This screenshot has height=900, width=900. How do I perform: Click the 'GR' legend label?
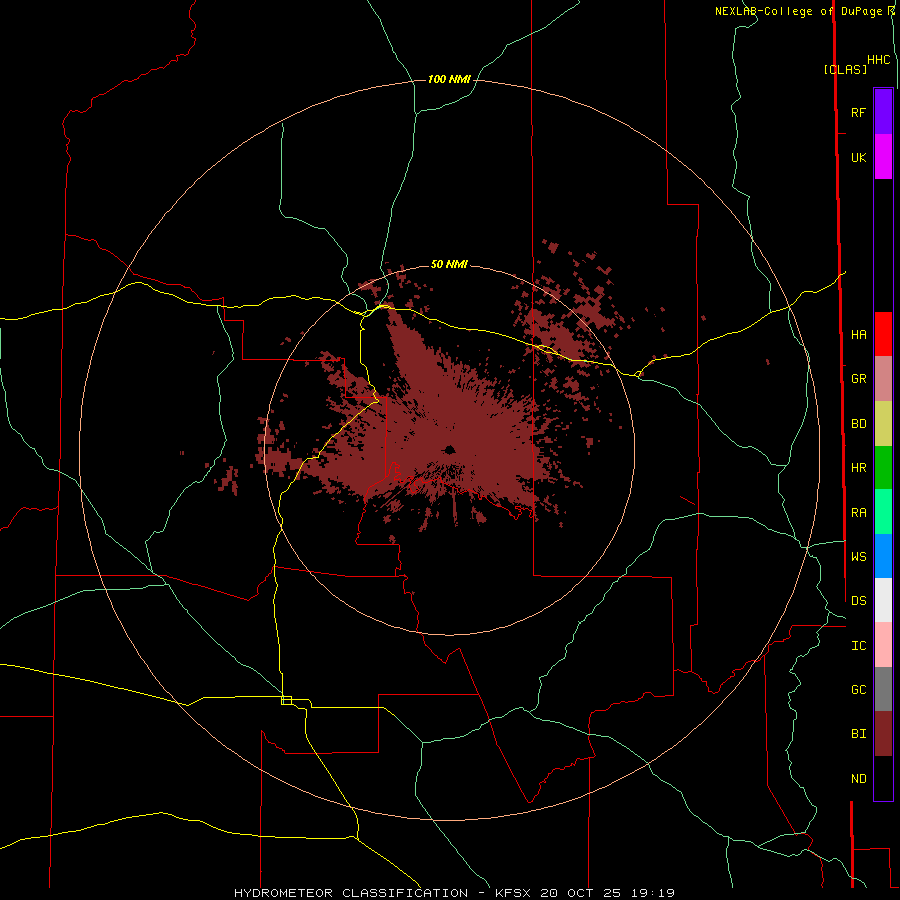(x=858, y=378)
